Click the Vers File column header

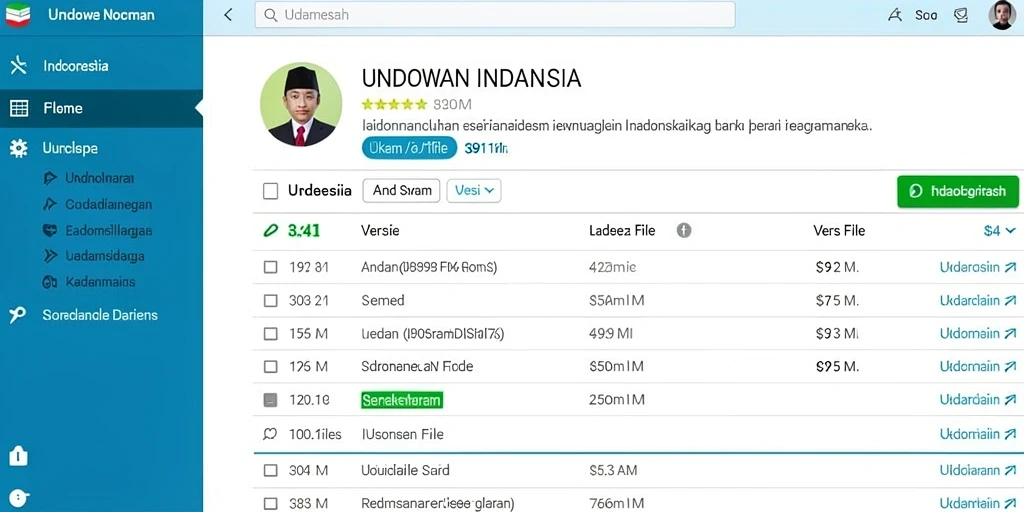click(x=839, y=231)
